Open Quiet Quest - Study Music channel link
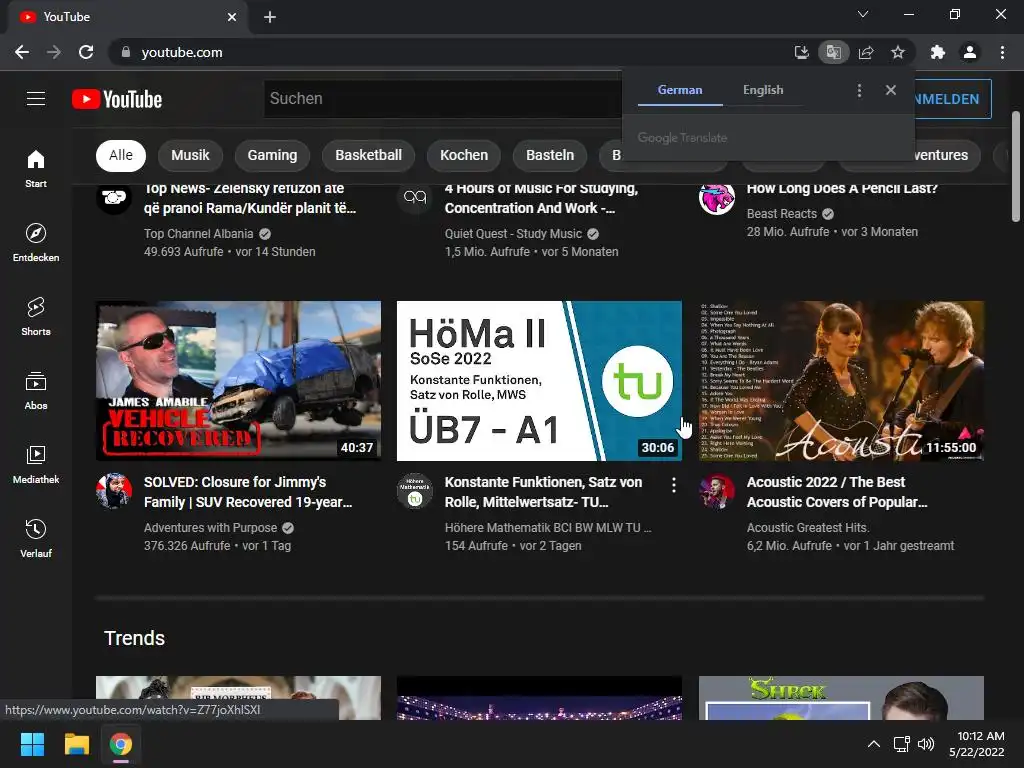This screenshot has width=1024, height=768. pos(513,234)
